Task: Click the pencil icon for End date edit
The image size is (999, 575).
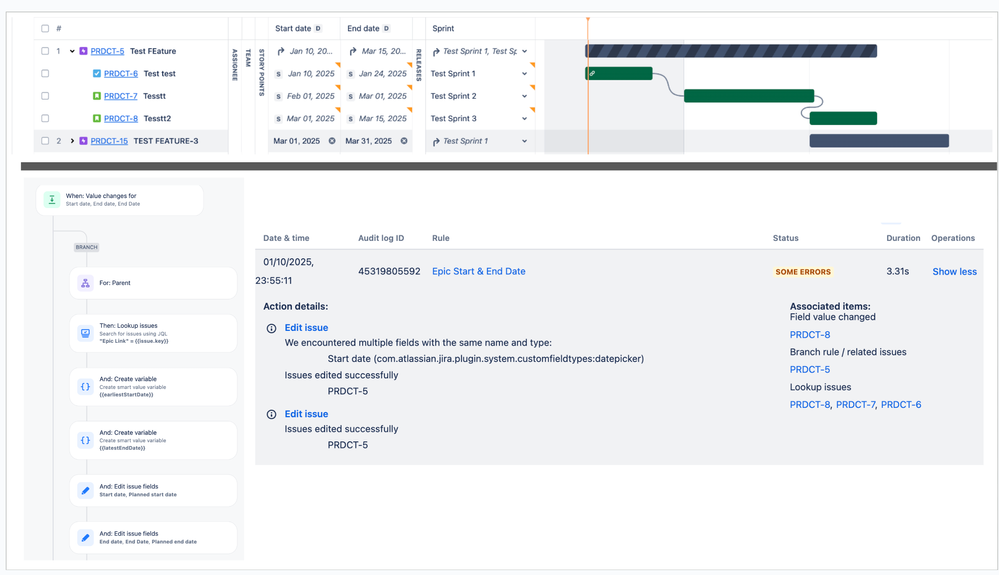Action: tap(85, 537)
